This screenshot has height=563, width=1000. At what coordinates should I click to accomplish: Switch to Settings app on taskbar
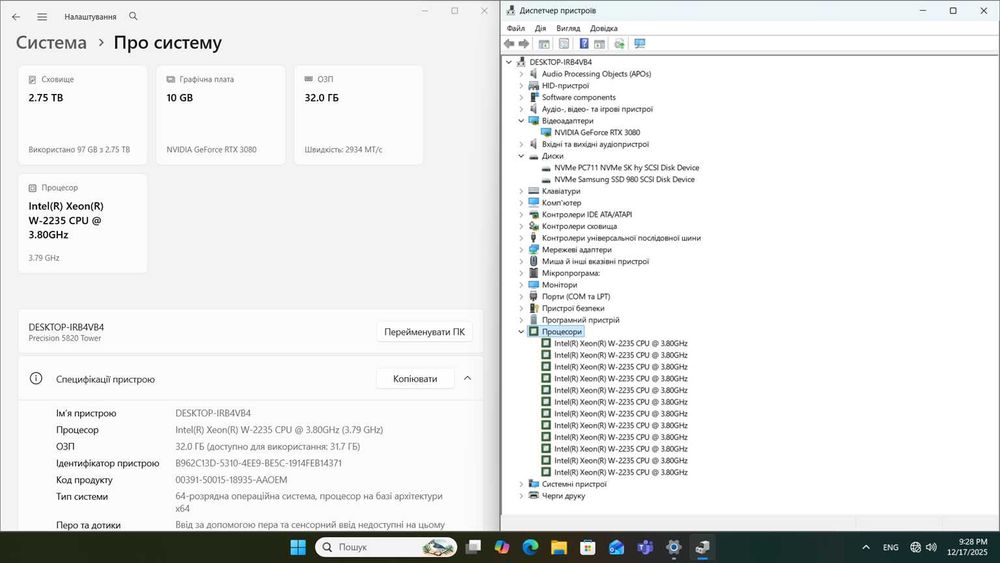673,547
